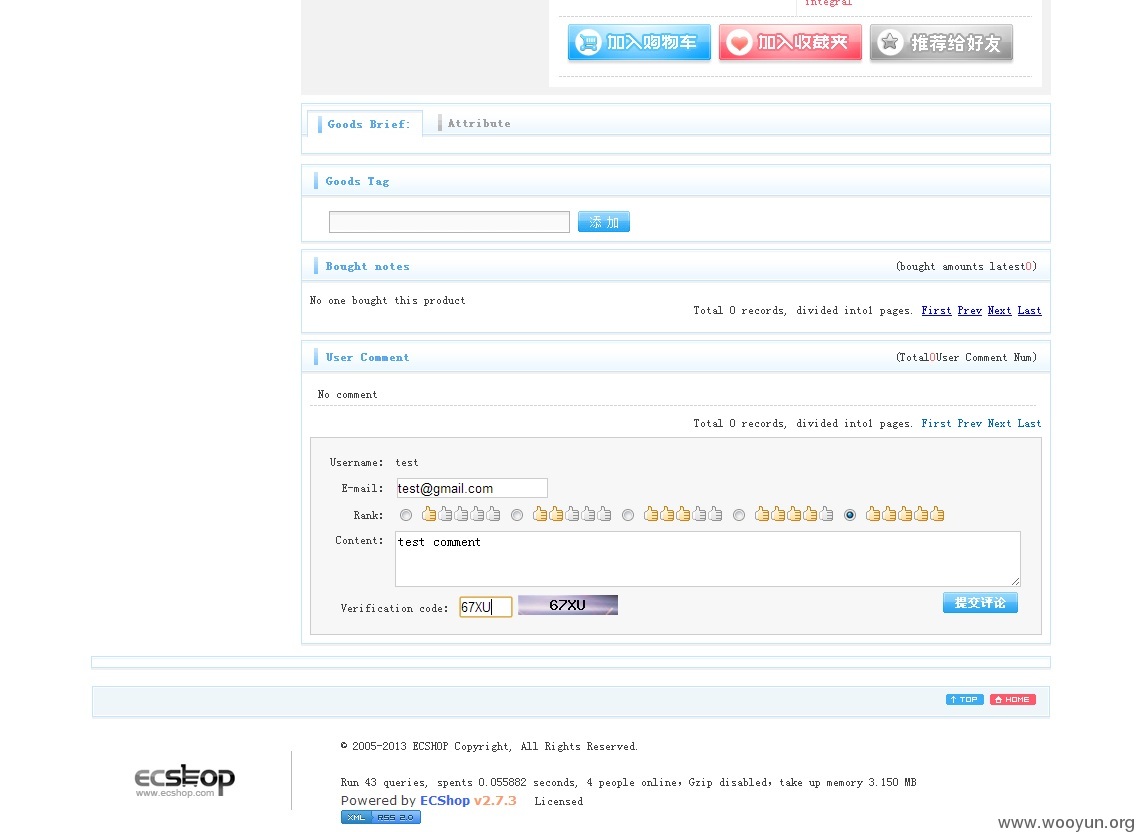The height and width of the screenshot is (832, 1136).
Task: Click the 'No comment' text
Action: click(347, 394)
